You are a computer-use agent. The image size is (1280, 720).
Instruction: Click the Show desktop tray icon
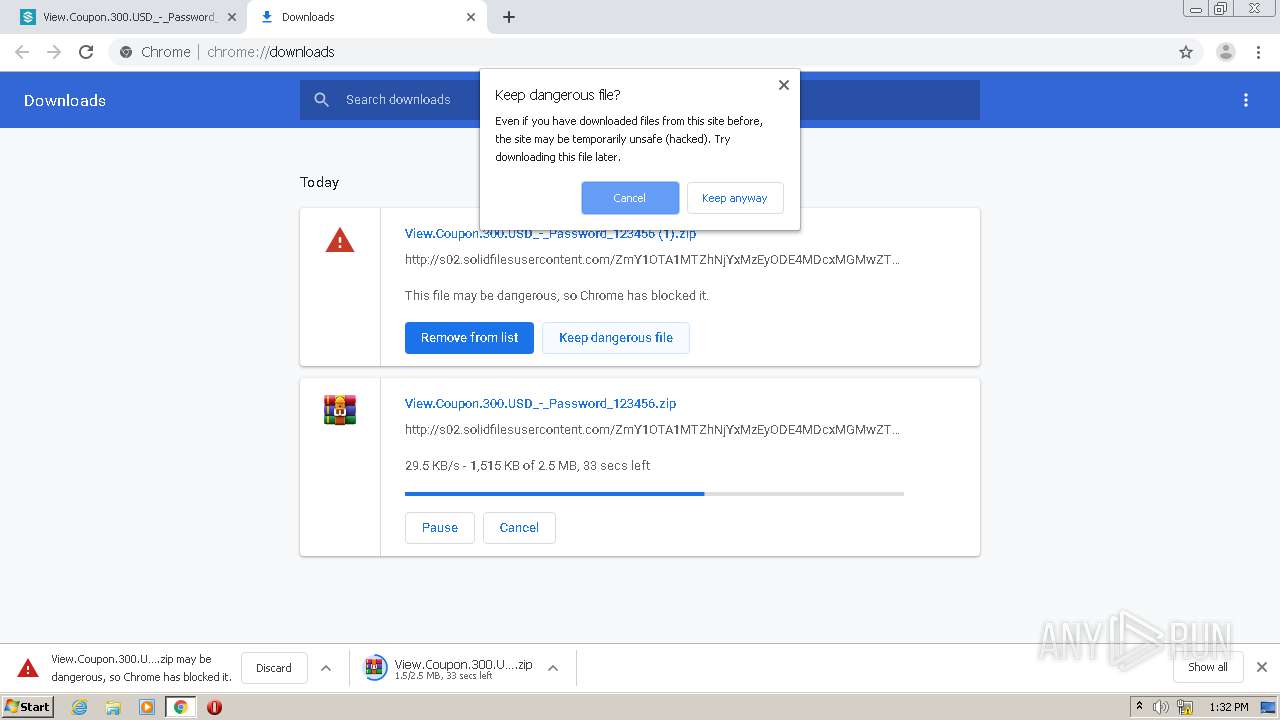(x=1268, y=707)
